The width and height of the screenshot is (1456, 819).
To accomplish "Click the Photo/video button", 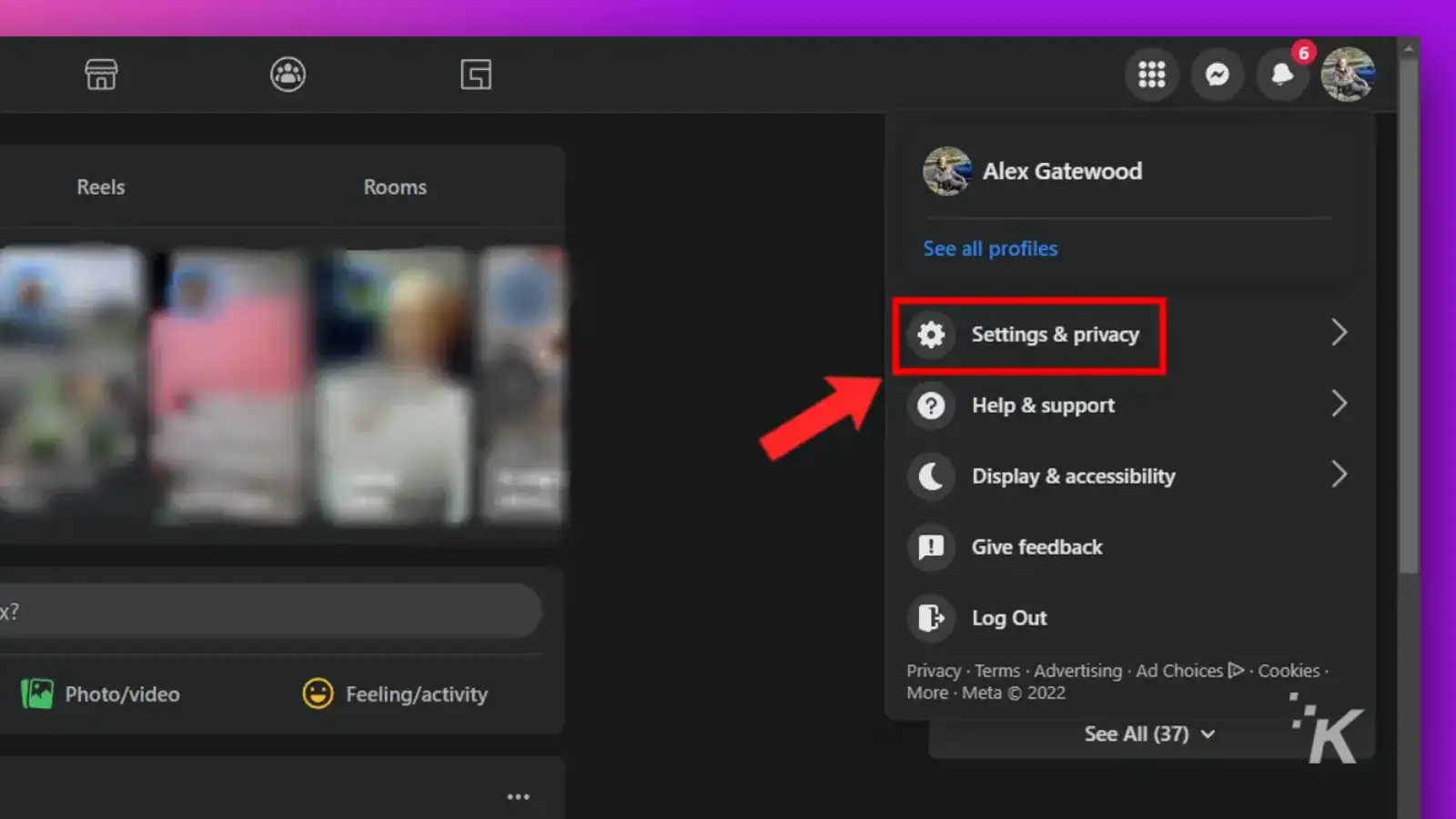I will click(100, 694).
